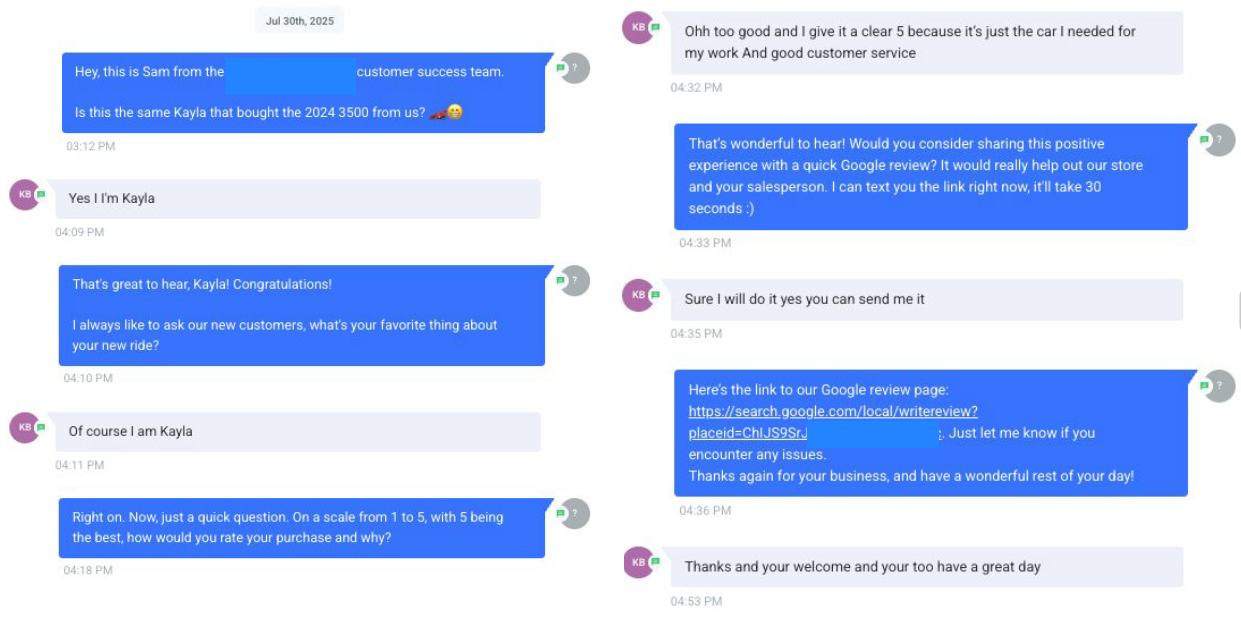Click the agent avatar beside the "Hey, this is Sam" message
The image size is (1241, 618).
click(x=575, y=68)
